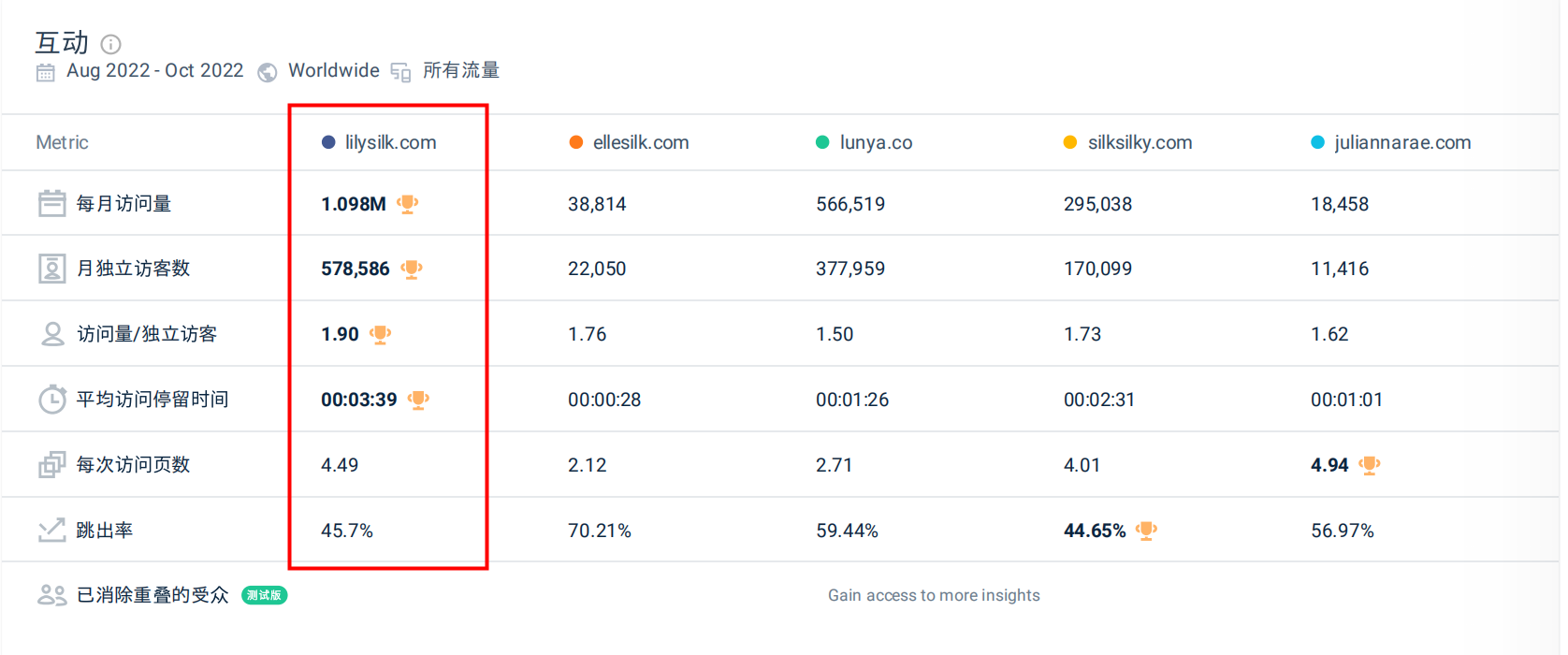Screen dimensions: 1568x655
Task: Click the trophy icon beside 578,586
Action: 412,269
